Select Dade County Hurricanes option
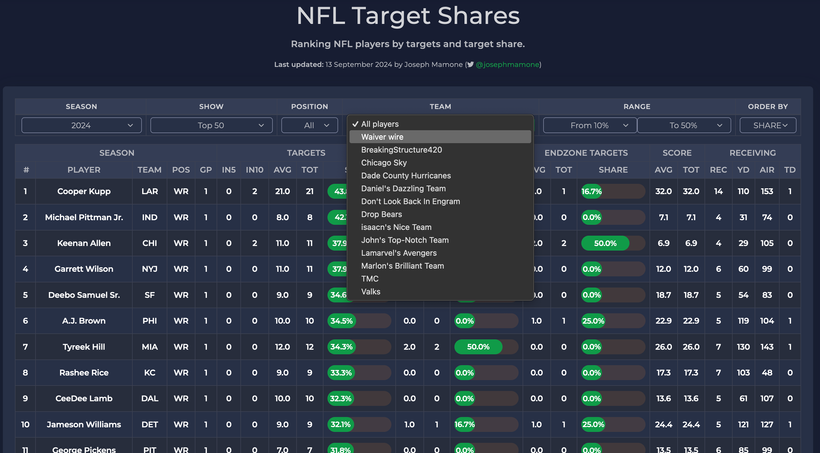Image resolution: width=820 pixels, height=453 pixels. [440, 176]
